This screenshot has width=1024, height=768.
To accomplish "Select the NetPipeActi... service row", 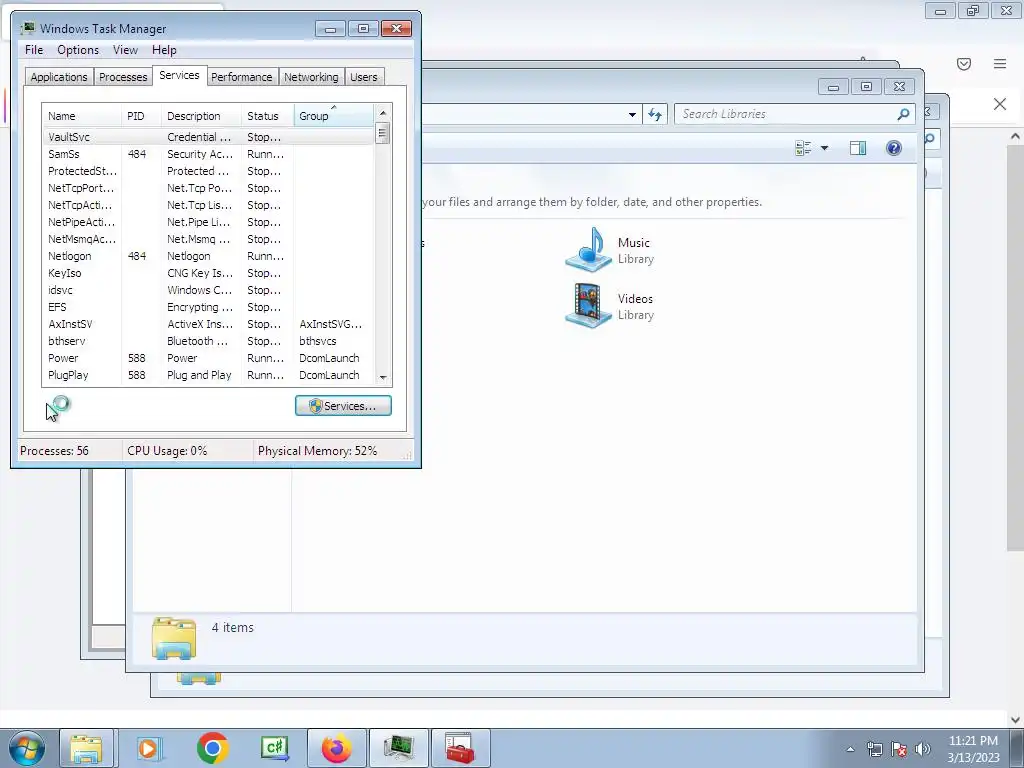I will 208,222.
